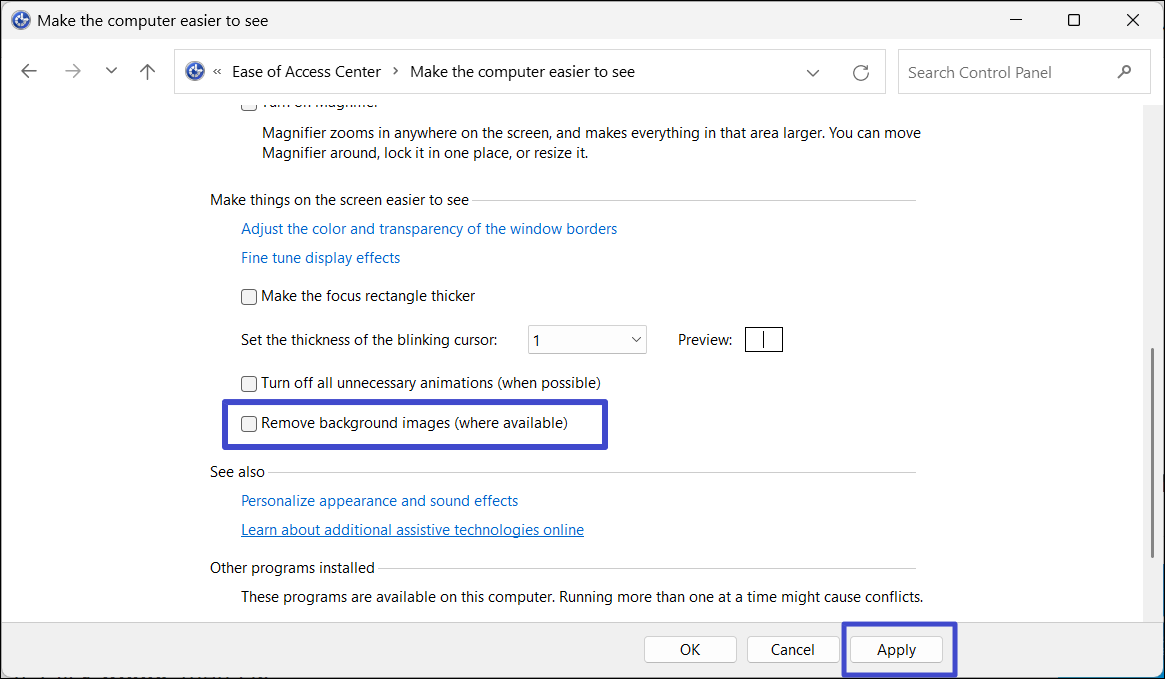1165x679 pixels.
Task: Open the Recent locations chevron
Action: pos(111,72)
